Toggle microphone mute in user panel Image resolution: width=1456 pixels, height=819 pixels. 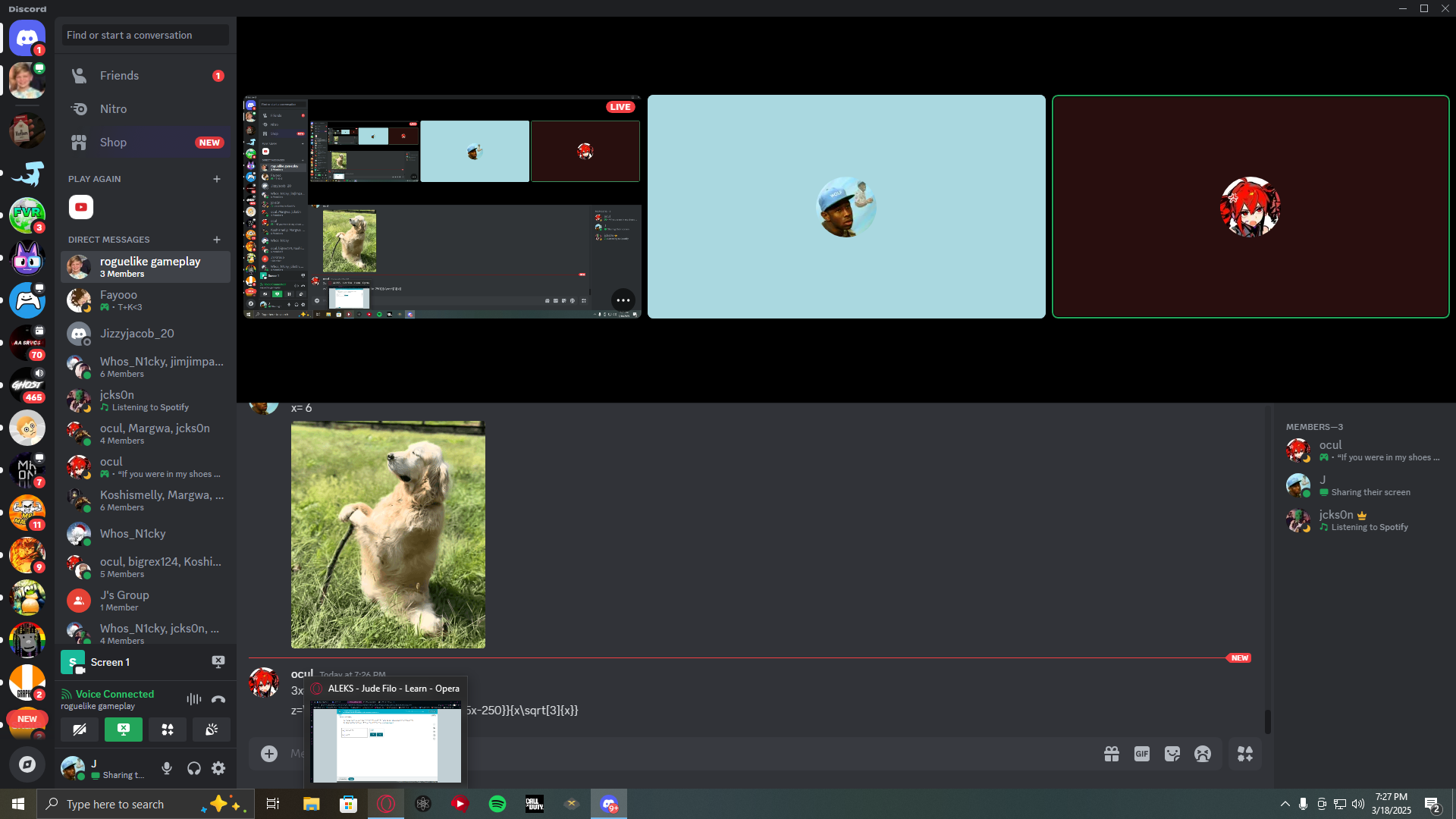(167, 768)
